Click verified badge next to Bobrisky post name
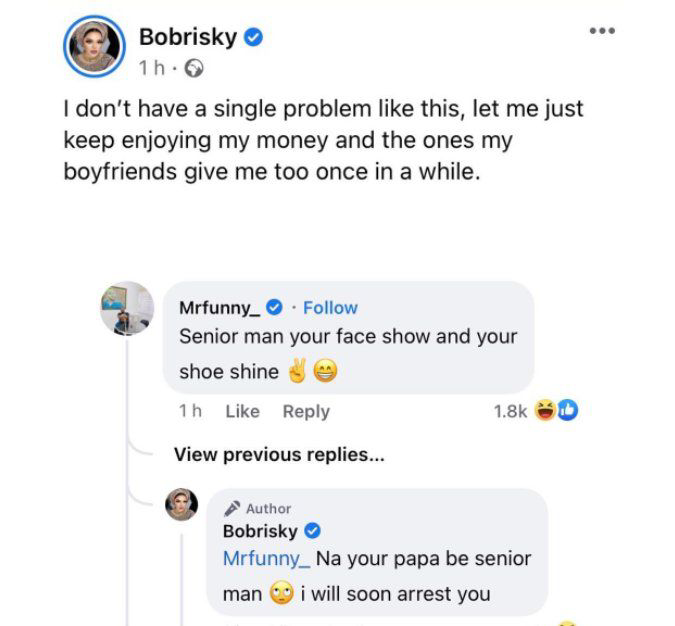The height and width of the screenshot is (626, 675). coord(254,37)
